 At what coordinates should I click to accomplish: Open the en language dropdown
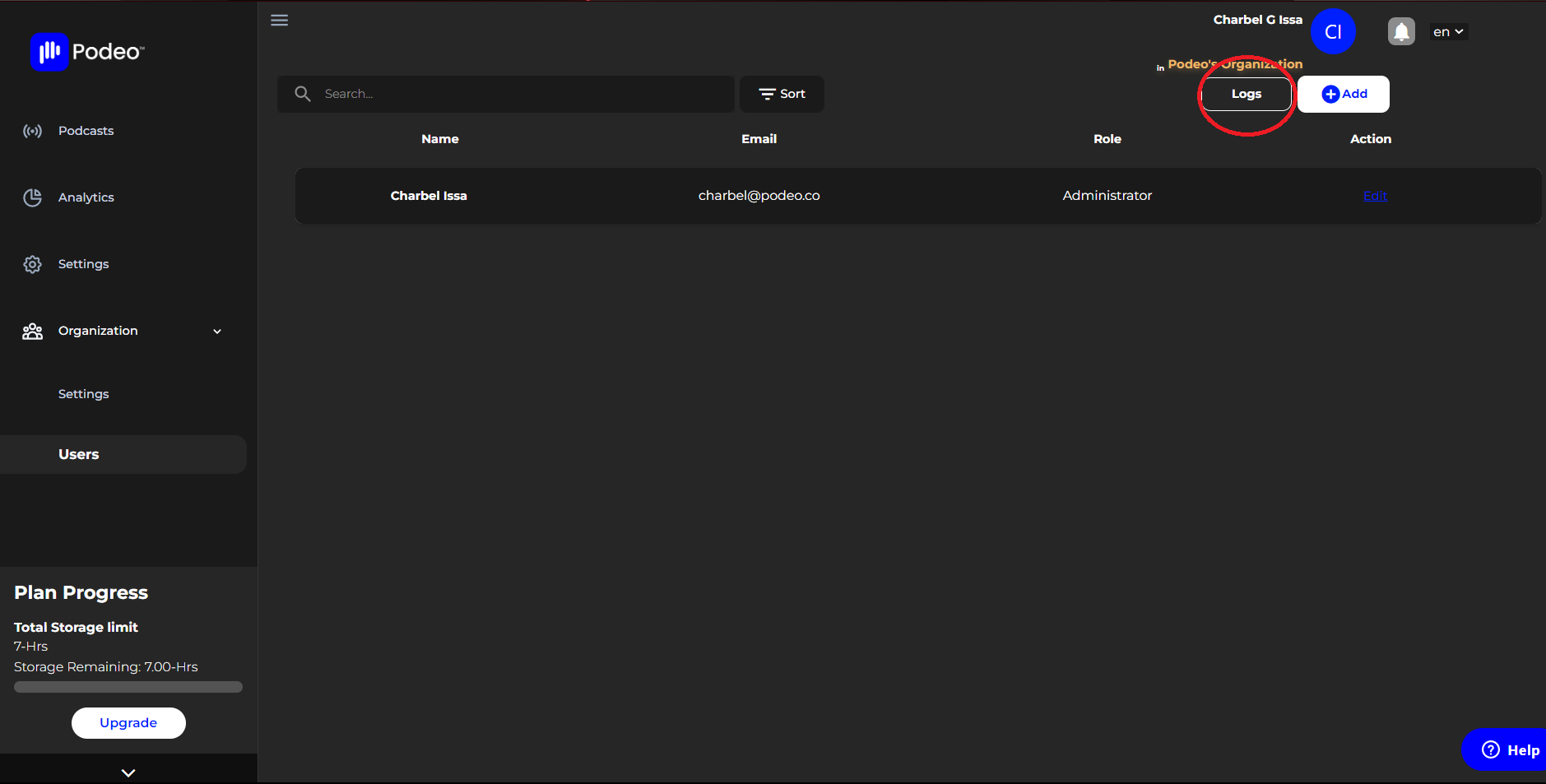1448,32
